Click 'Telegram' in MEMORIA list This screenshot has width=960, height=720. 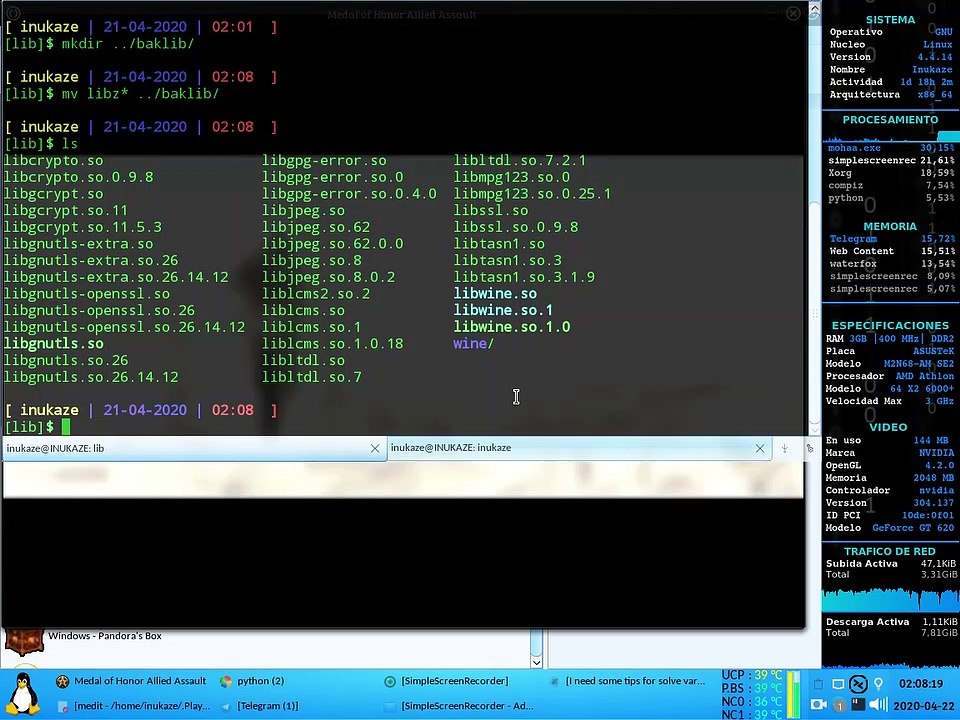(x=853, y=239)
